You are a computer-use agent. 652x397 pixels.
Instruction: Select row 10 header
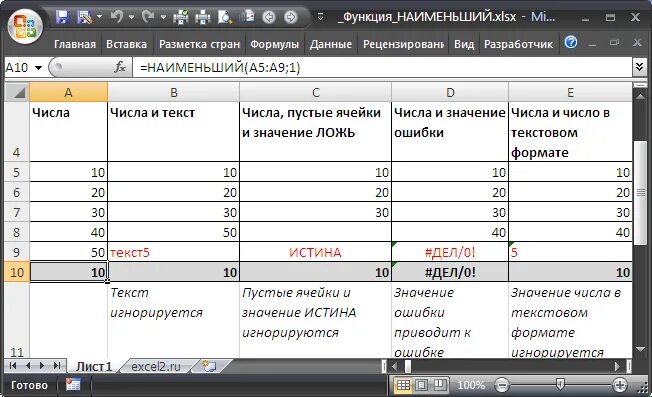tap(17, 272)
